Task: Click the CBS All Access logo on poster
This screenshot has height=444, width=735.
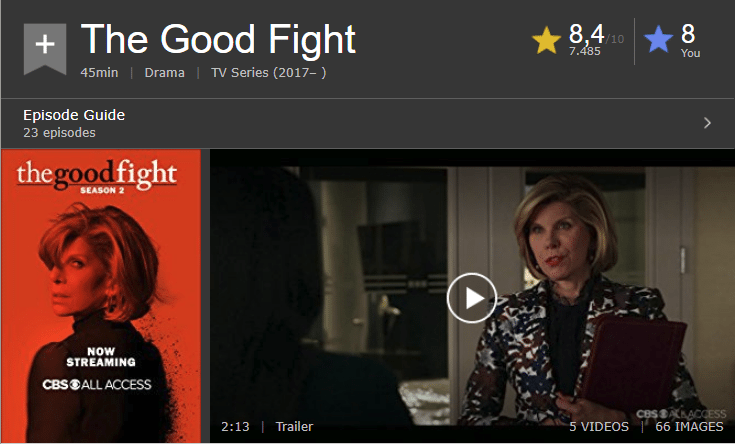Action: (x=97, y=384)
